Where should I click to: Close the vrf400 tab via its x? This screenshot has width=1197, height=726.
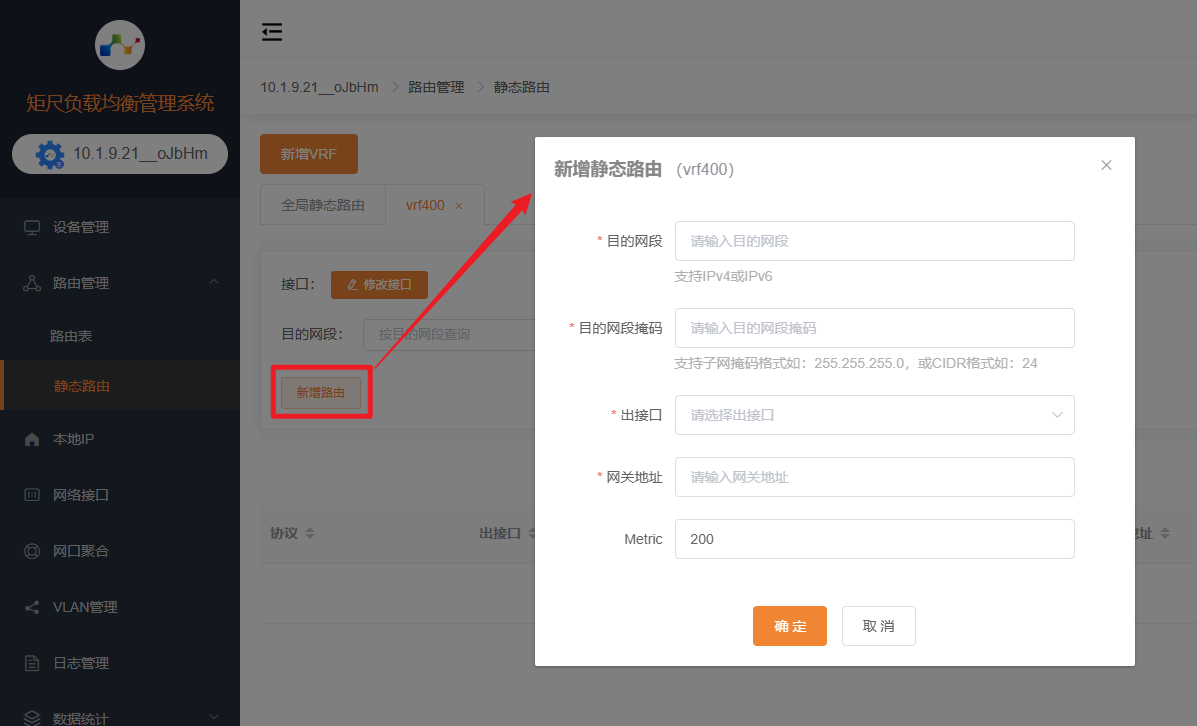click(x=459, y=206)
